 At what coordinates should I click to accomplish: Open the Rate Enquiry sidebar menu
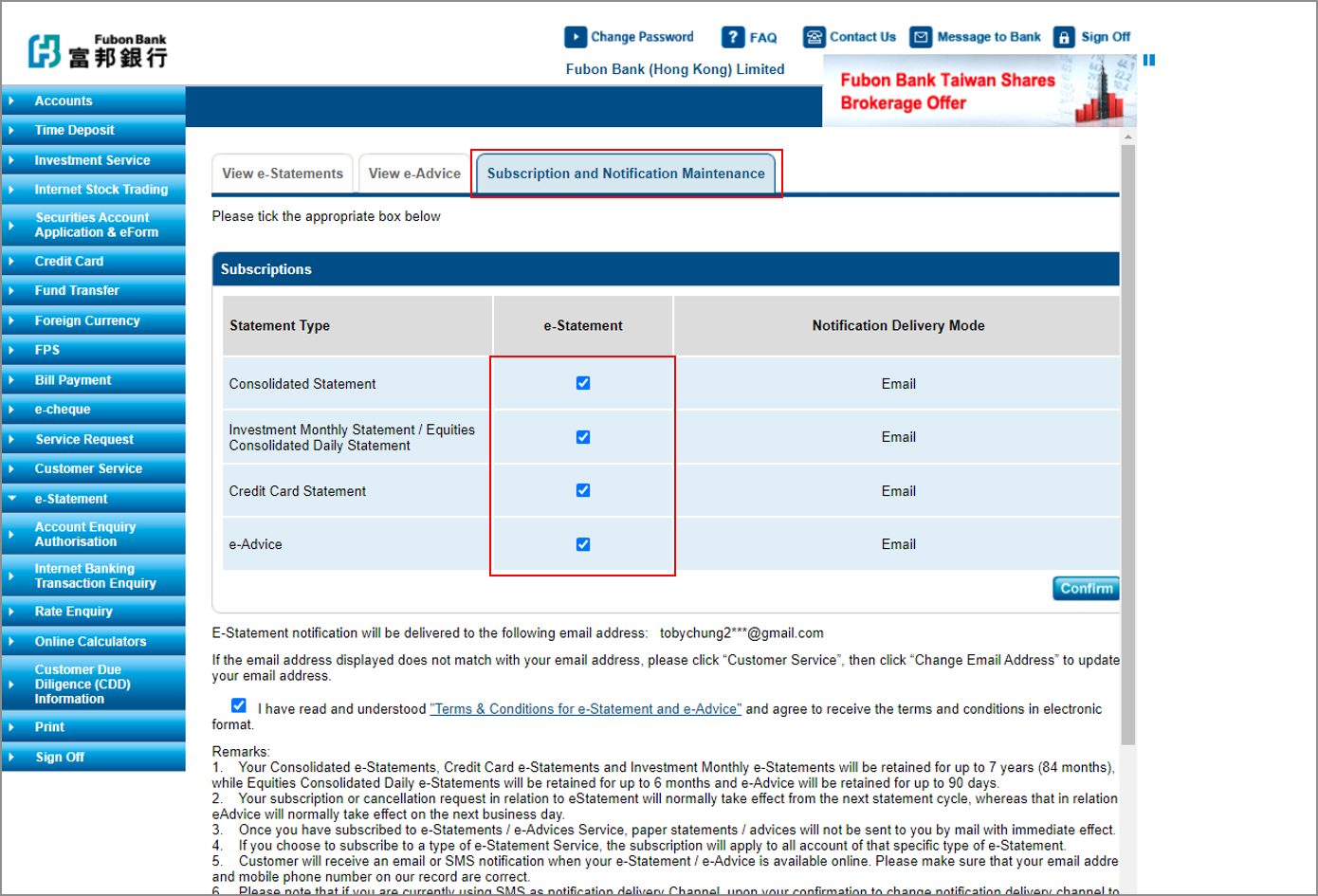point(93,612)
